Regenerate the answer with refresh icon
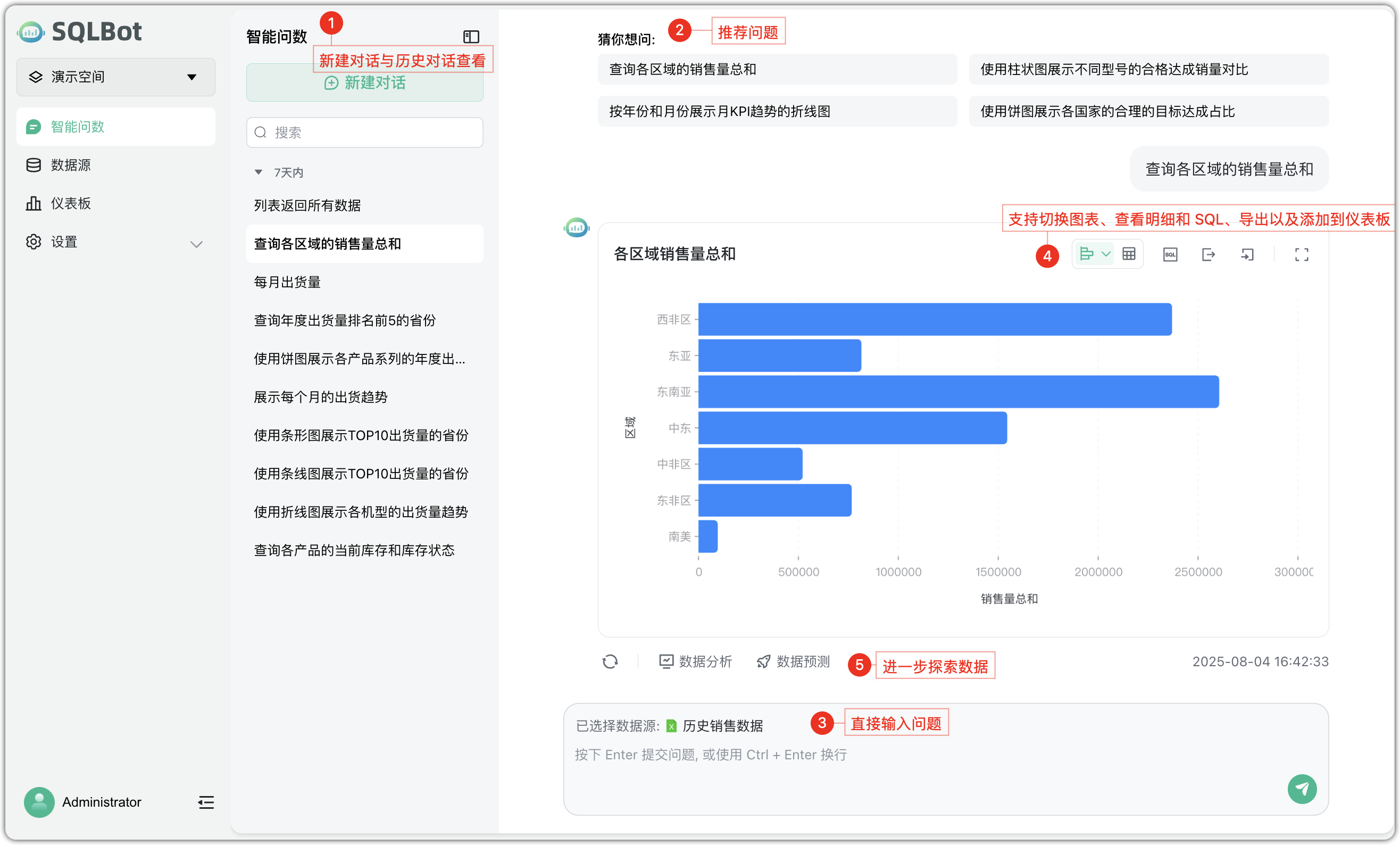The width and height of the screenshot is (1400, 845). (610, 661)
